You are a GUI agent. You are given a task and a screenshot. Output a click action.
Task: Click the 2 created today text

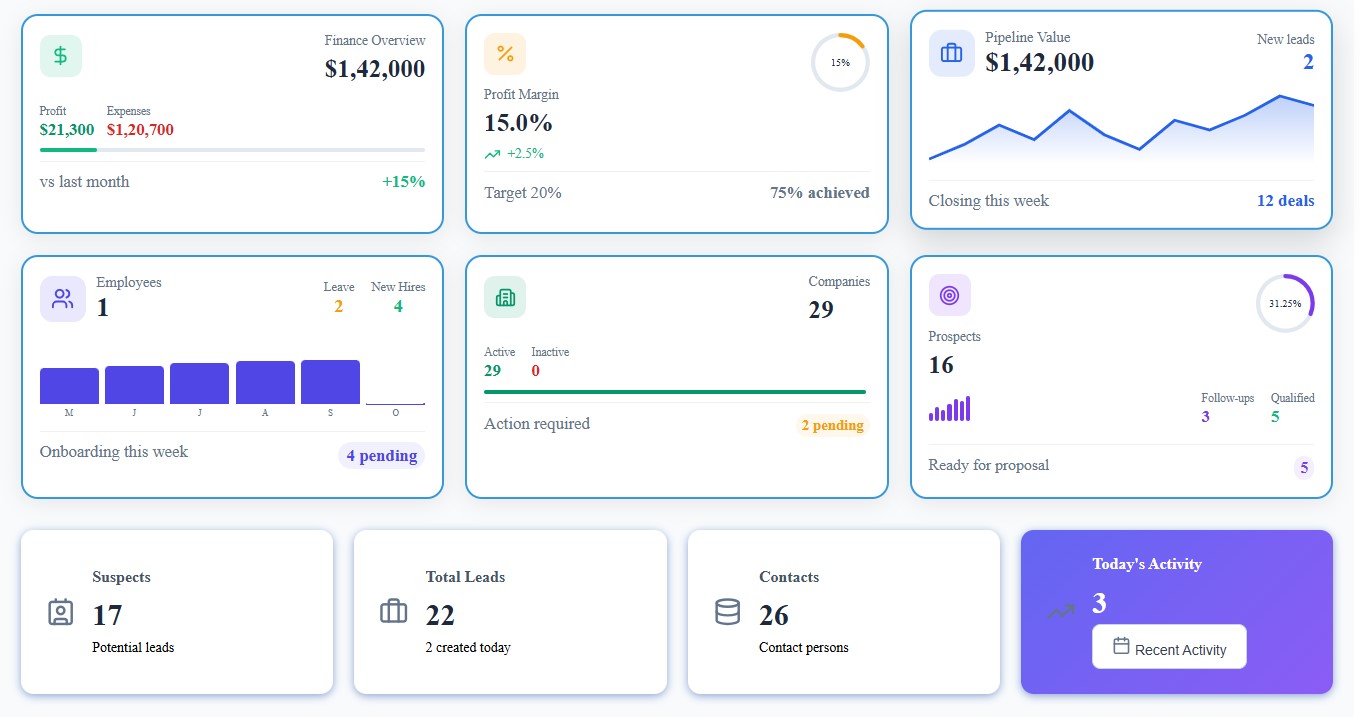(x=468, y=648)
